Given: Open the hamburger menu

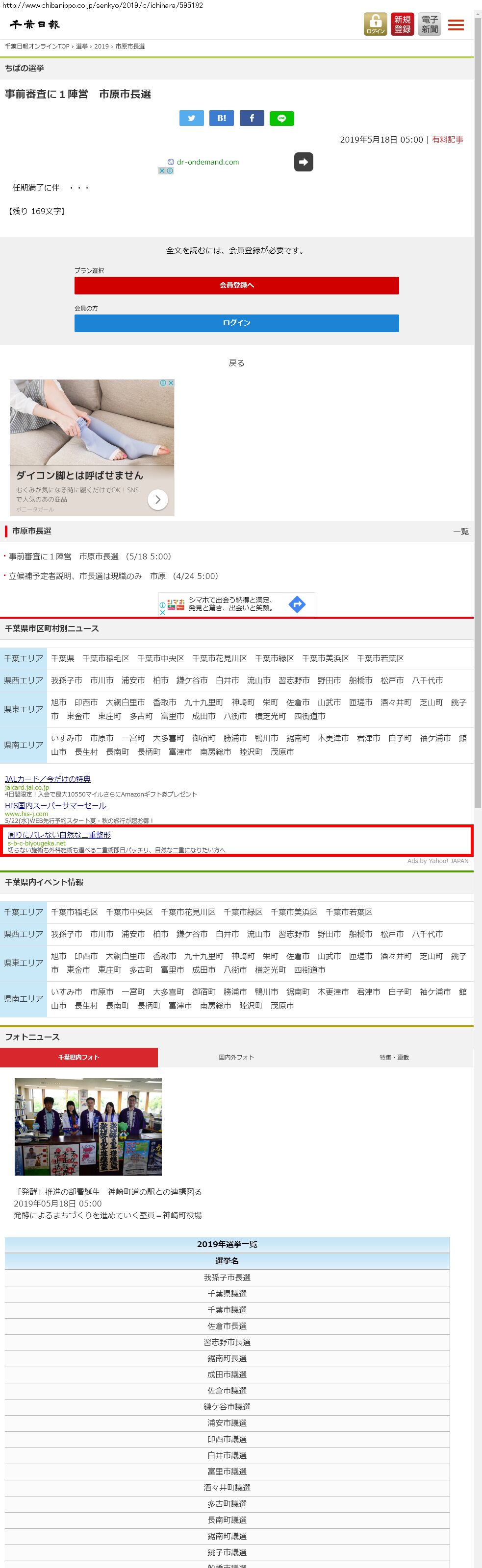Looking at the screenshot, I should (x=456, y=25).
